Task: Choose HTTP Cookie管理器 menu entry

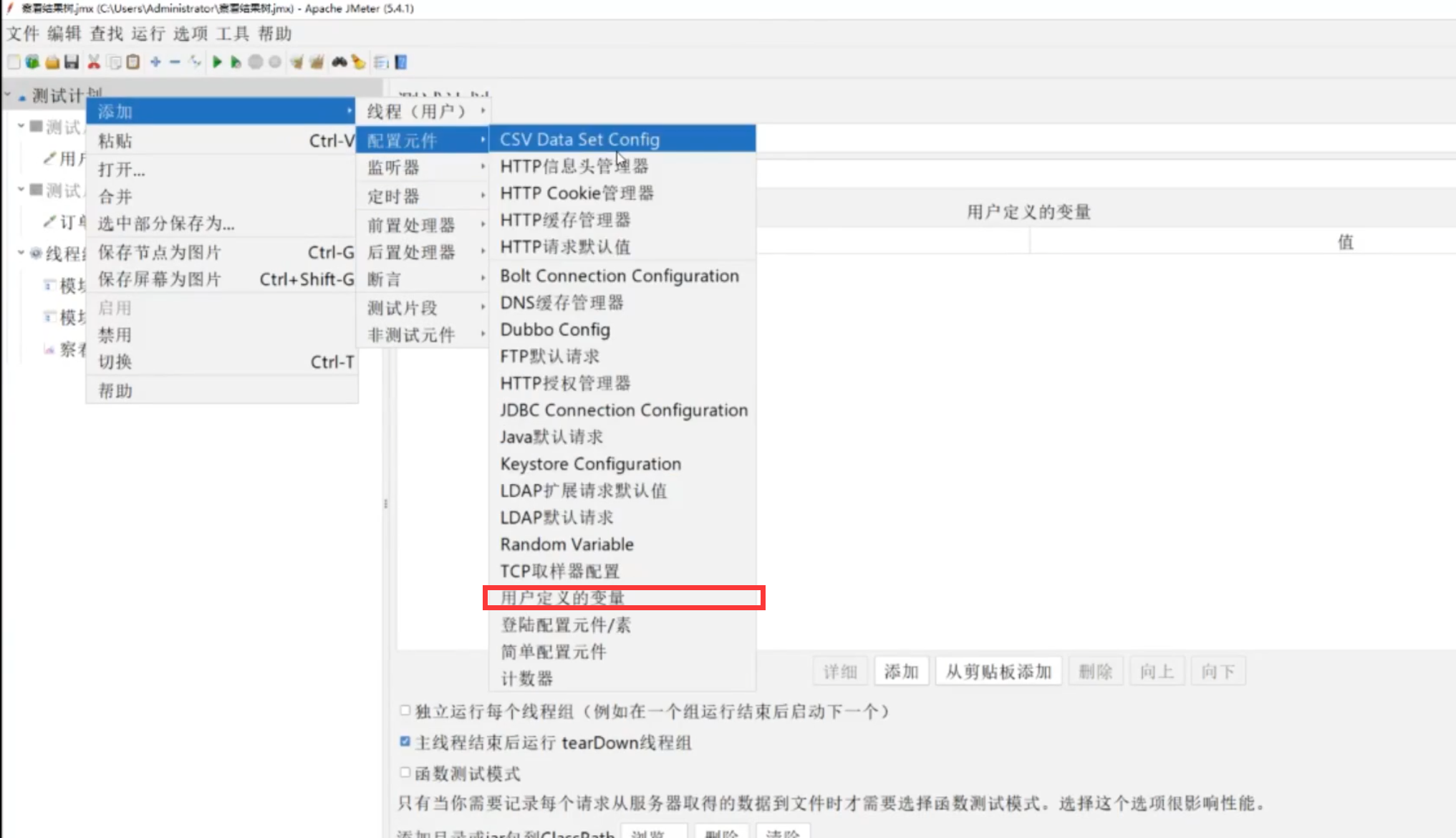Action: [577, 193]
